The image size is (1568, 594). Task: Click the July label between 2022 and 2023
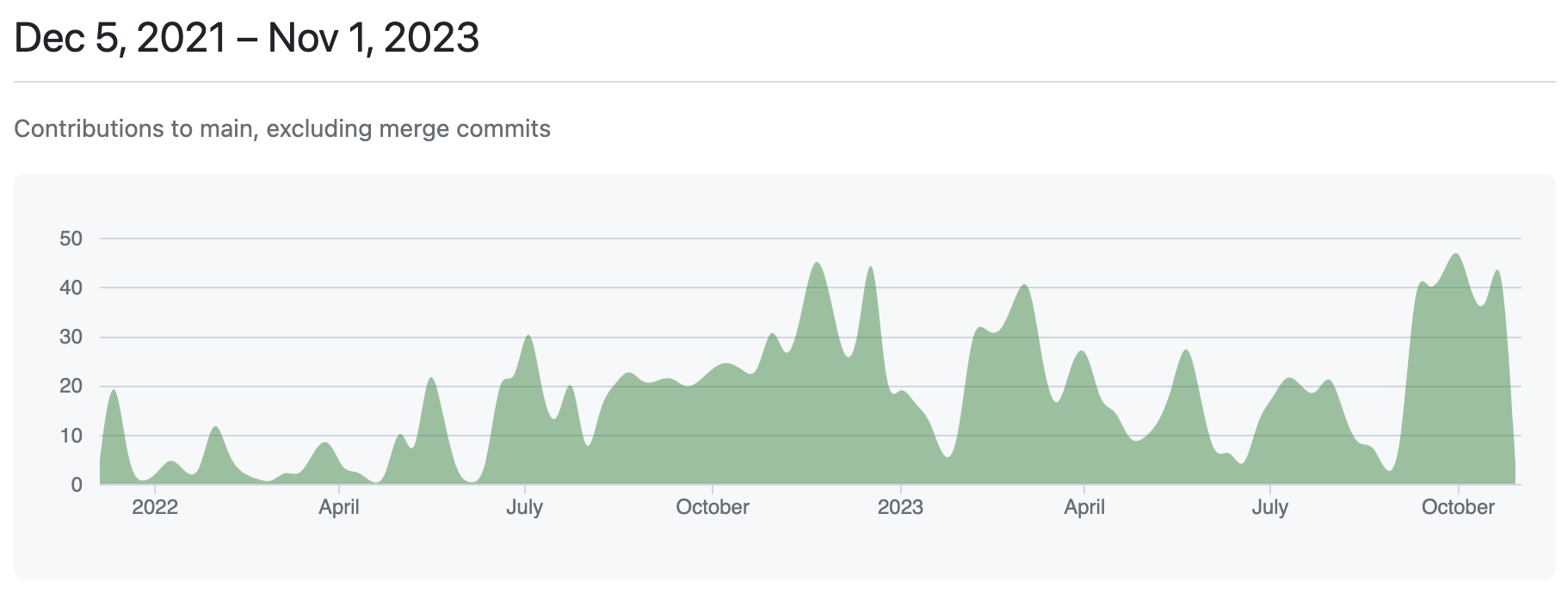click(524, 507)
